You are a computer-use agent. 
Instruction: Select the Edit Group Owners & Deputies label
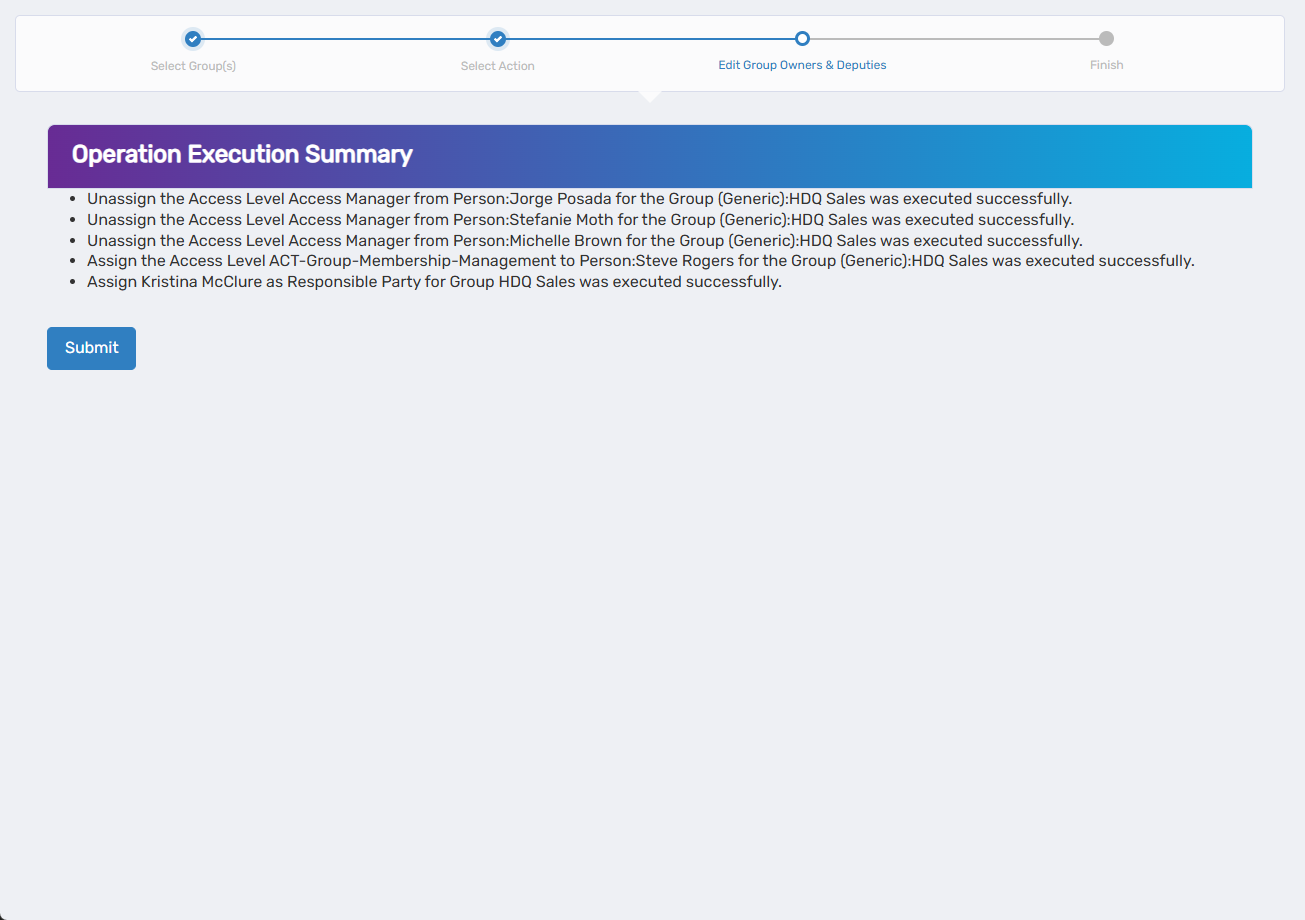[802, 65]
